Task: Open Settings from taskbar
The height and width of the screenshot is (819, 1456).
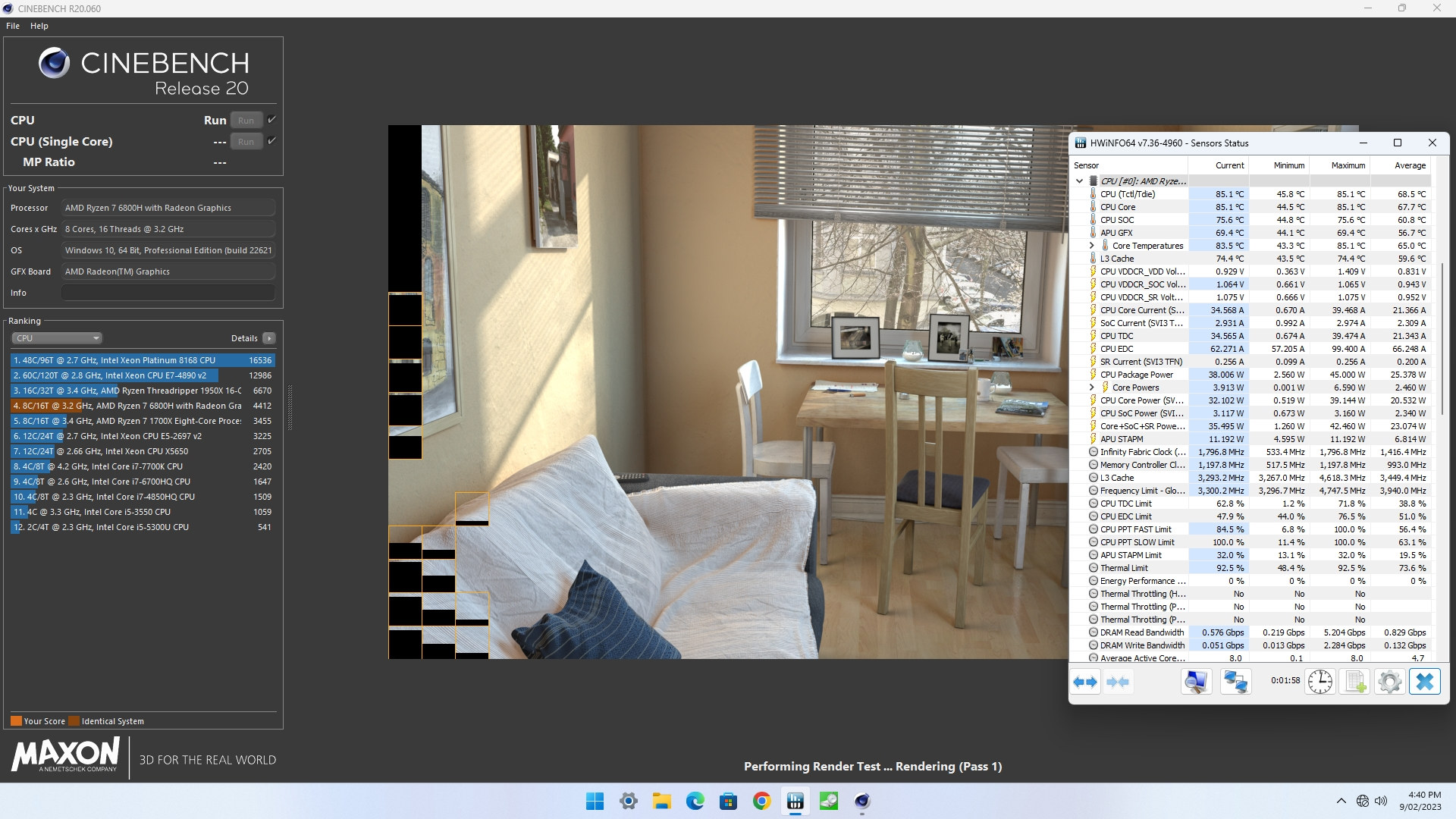Action: click(629, 801)
